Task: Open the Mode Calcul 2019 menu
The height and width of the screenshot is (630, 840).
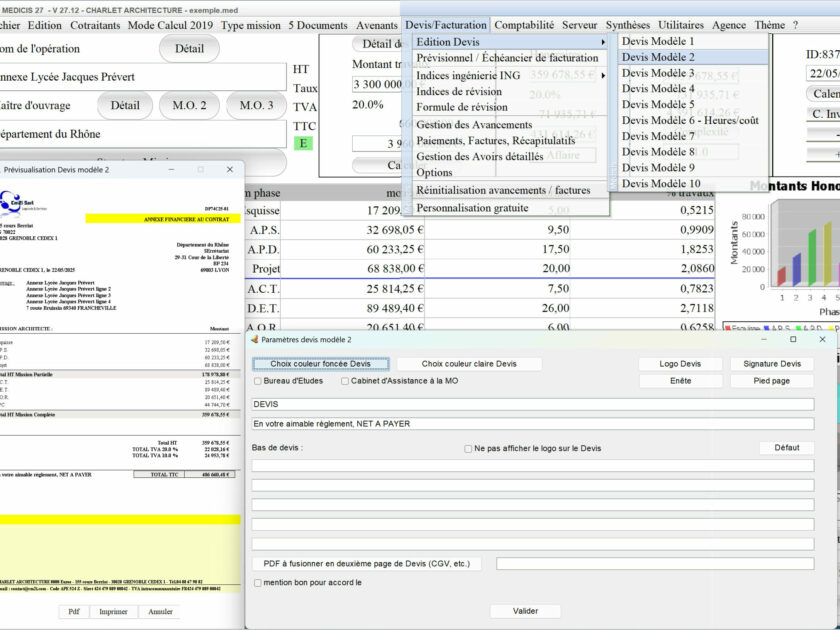Action: click(170, 25)
